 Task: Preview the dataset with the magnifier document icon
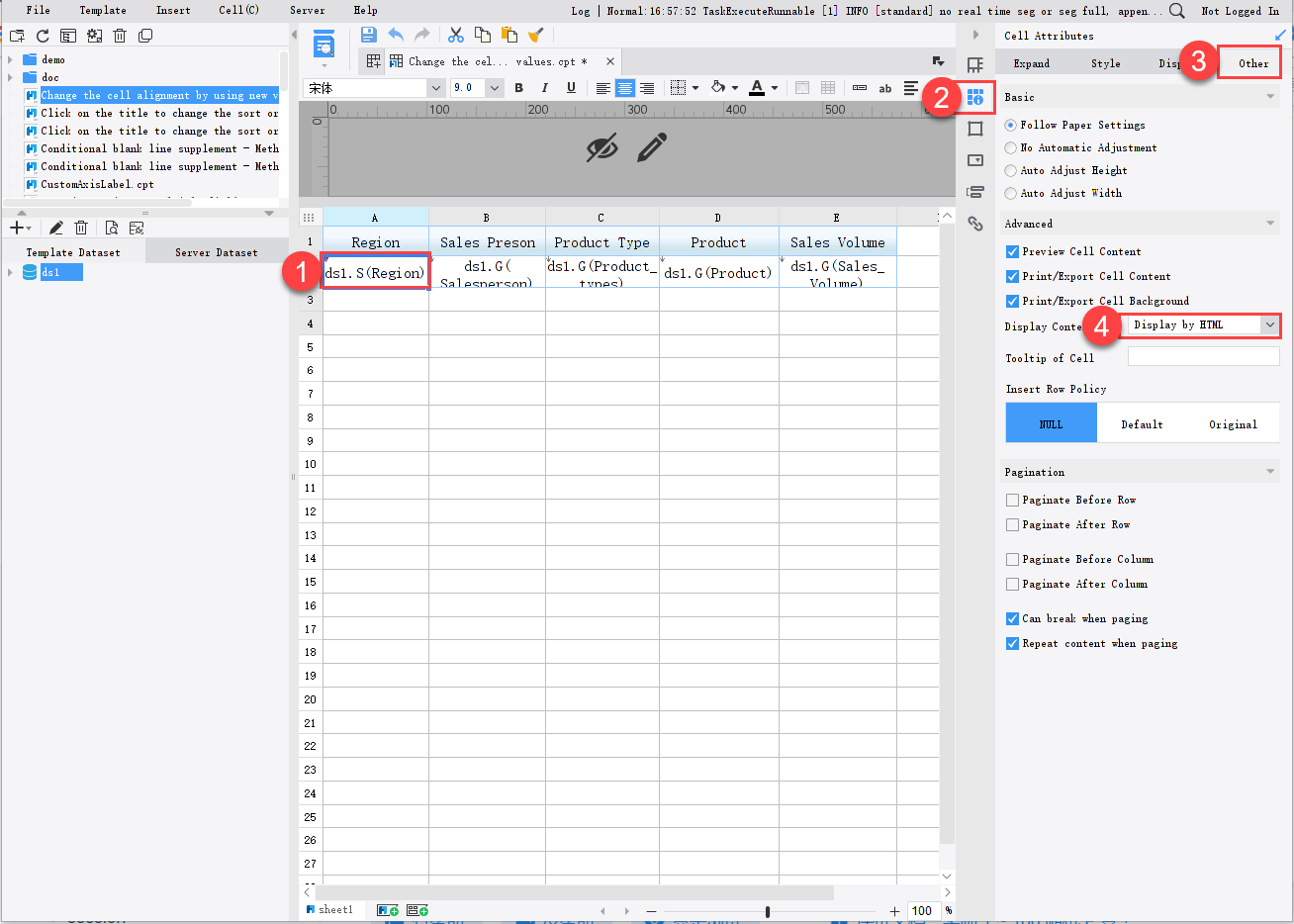pyautogui.click(x=111, y=227)
